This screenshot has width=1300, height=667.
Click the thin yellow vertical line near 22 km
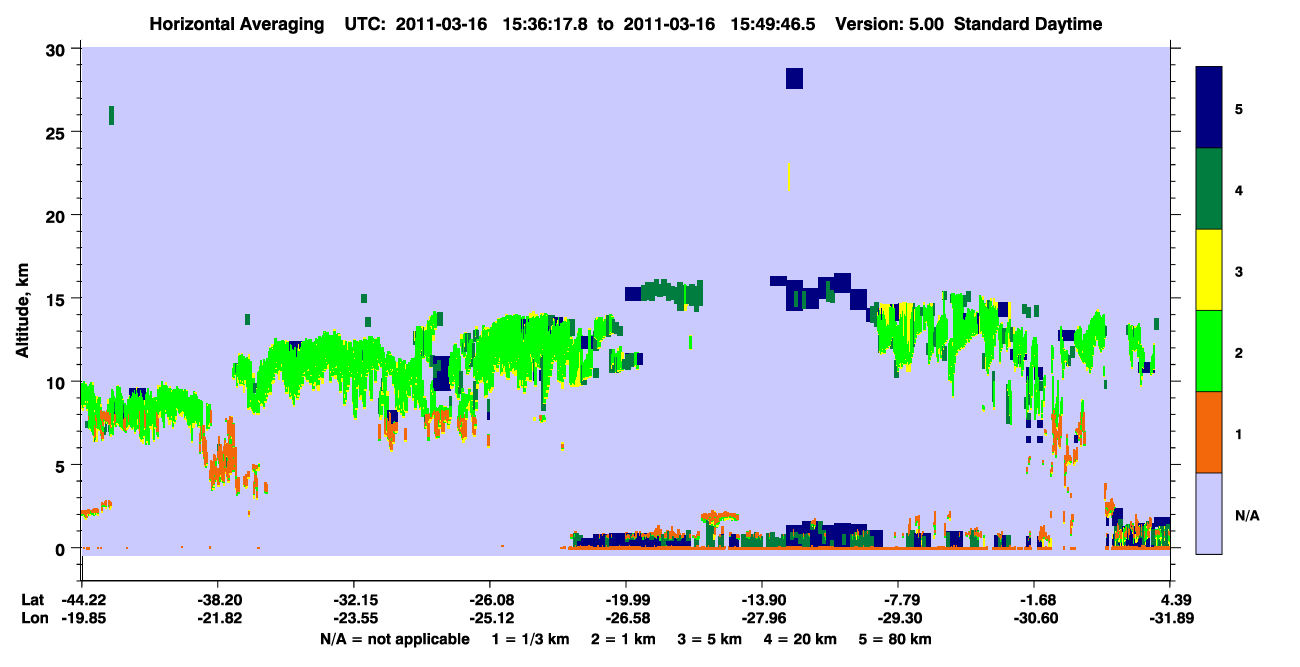point(789,177)
